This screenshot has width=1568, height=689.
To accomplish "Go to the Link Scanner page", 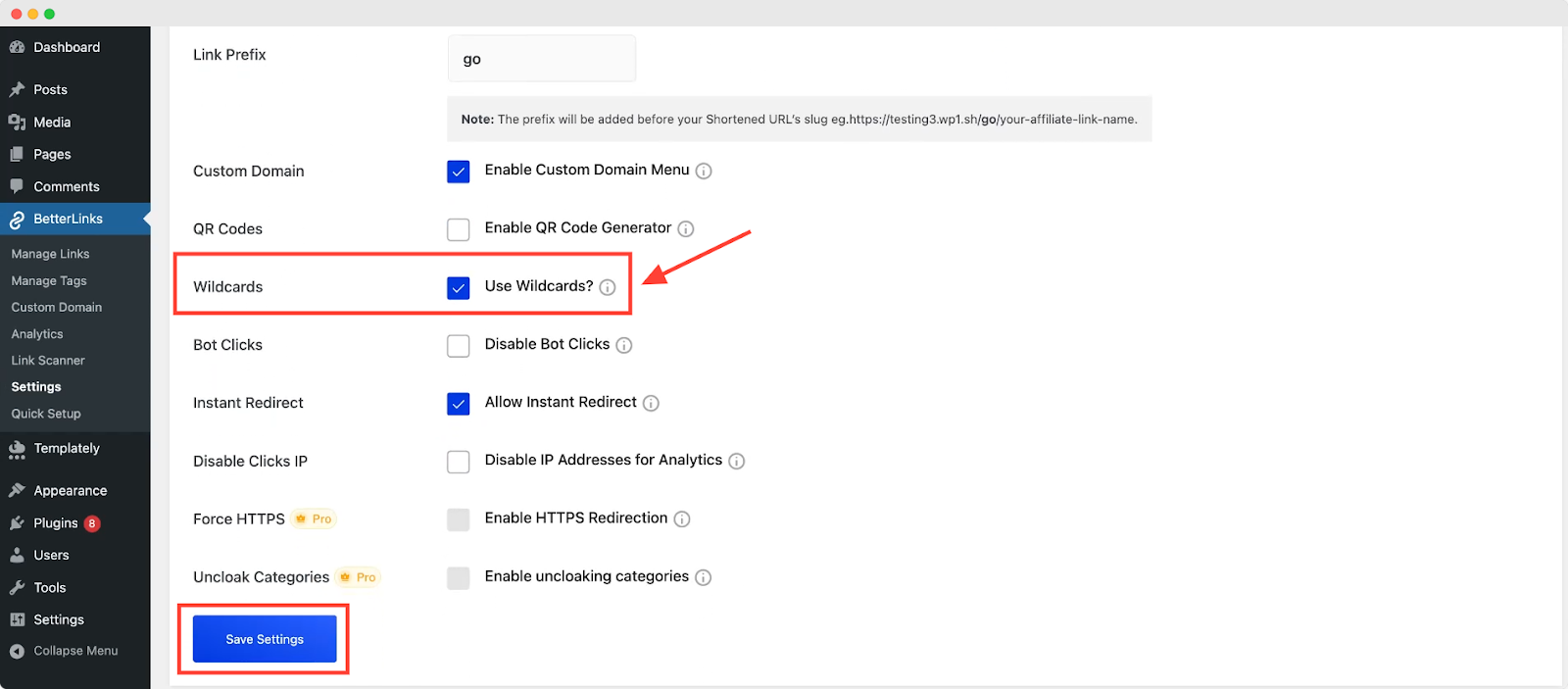I will pos(48,361).
